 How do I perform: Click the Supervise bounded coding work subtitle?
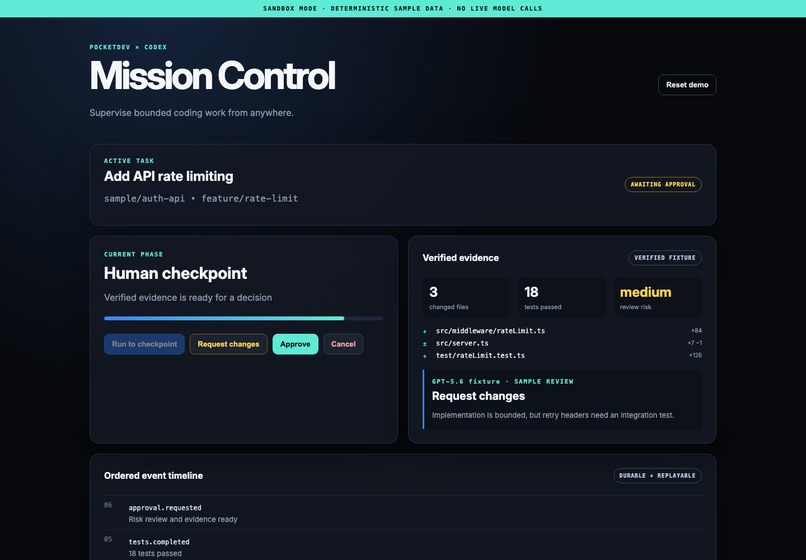(191, 113)
